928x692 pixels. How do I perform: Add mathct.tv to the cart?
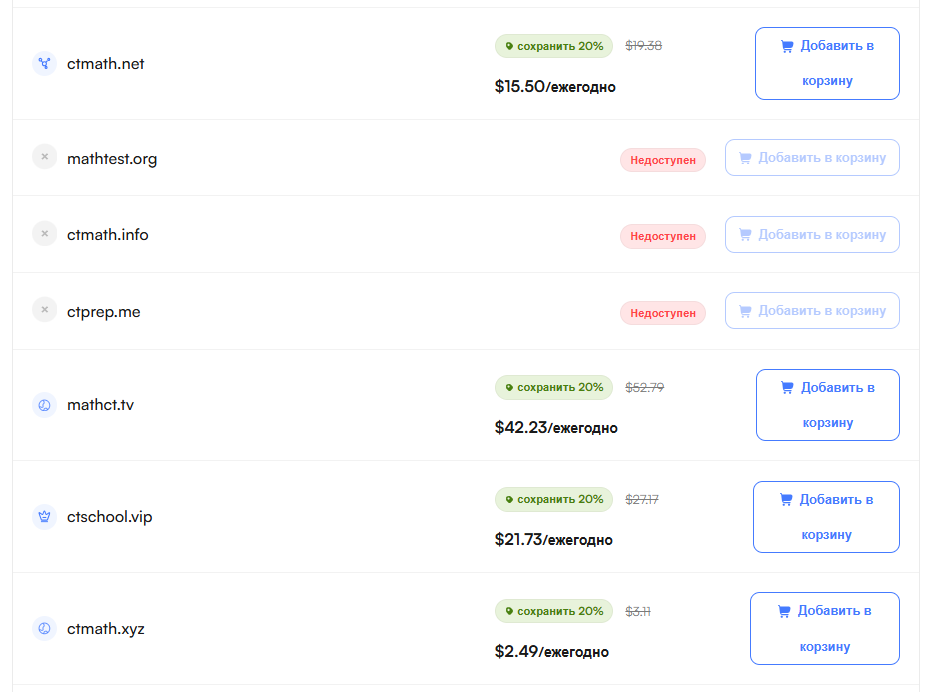(827, 405)
